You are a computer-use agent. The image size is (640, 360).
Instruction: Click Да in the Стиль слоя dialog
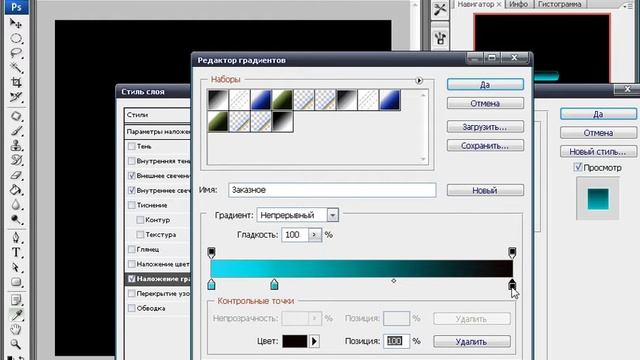598,114
